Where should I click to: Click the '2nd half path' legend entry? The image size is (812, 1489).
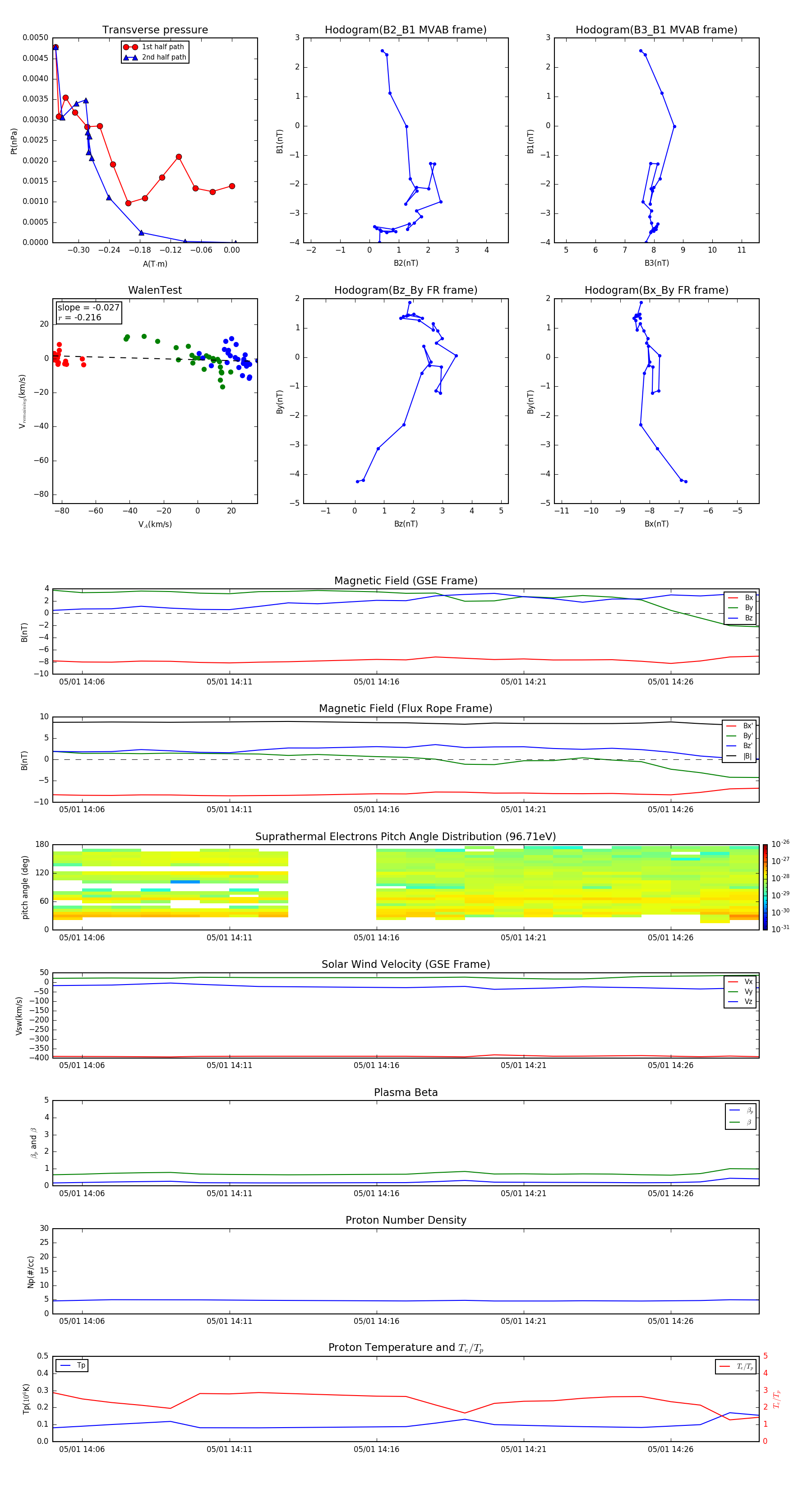pyautogui.click(x=154, y=57)
